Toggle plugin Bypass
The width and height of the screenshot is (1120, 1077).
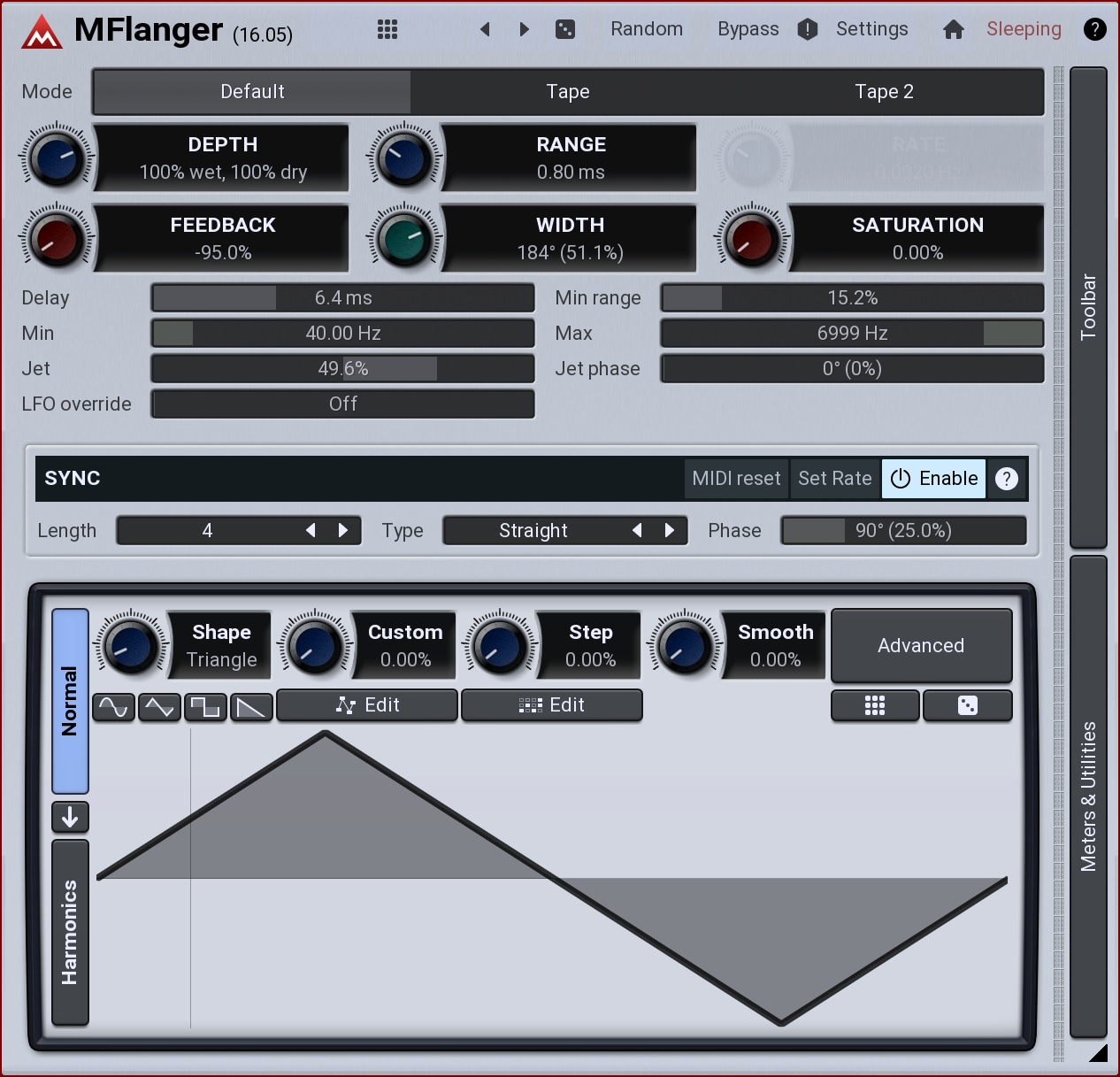(x=748, y=29)
